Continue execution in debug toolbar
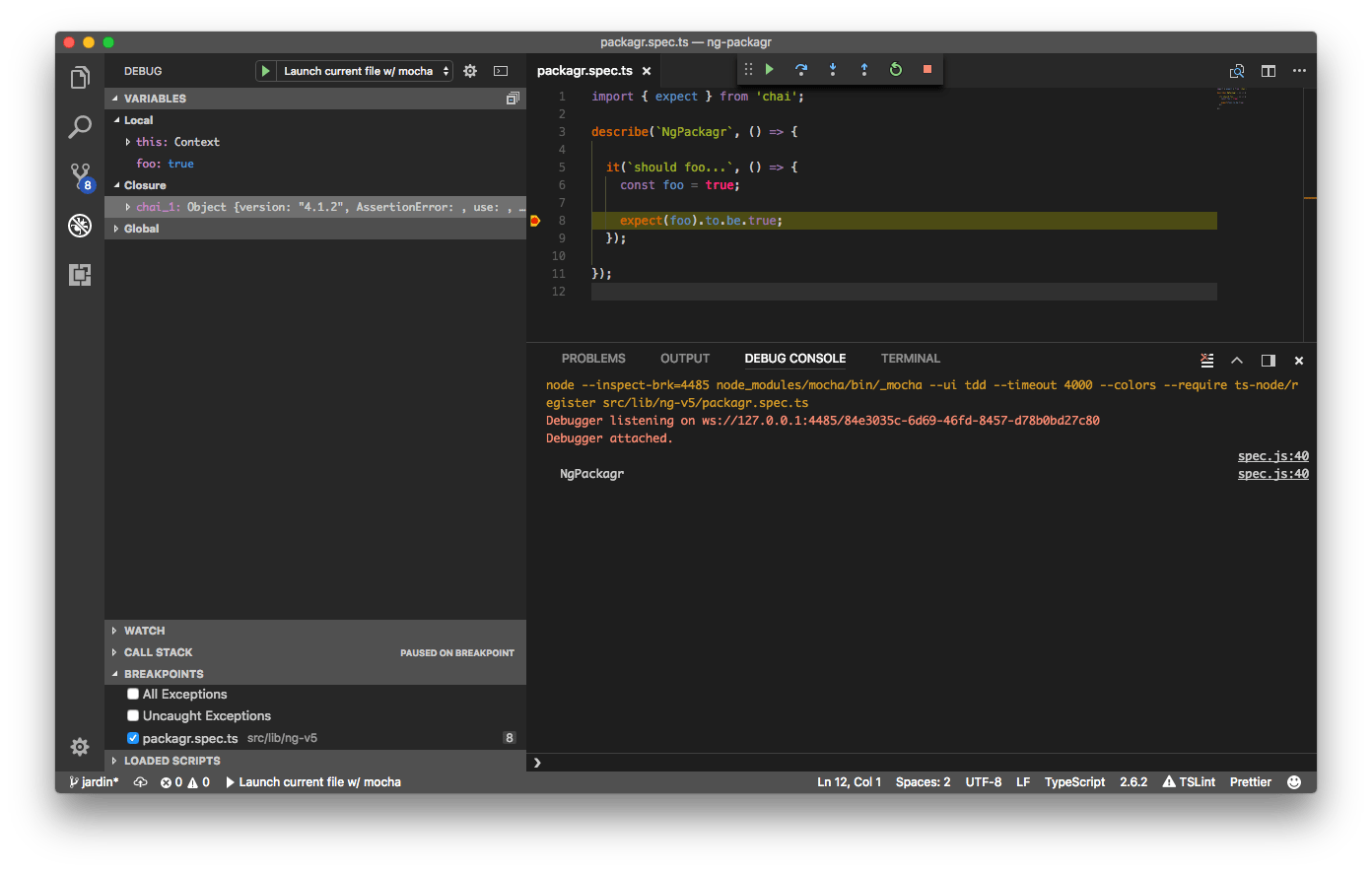The height and width of the screenshot is (872, 1372). point(770,69)
